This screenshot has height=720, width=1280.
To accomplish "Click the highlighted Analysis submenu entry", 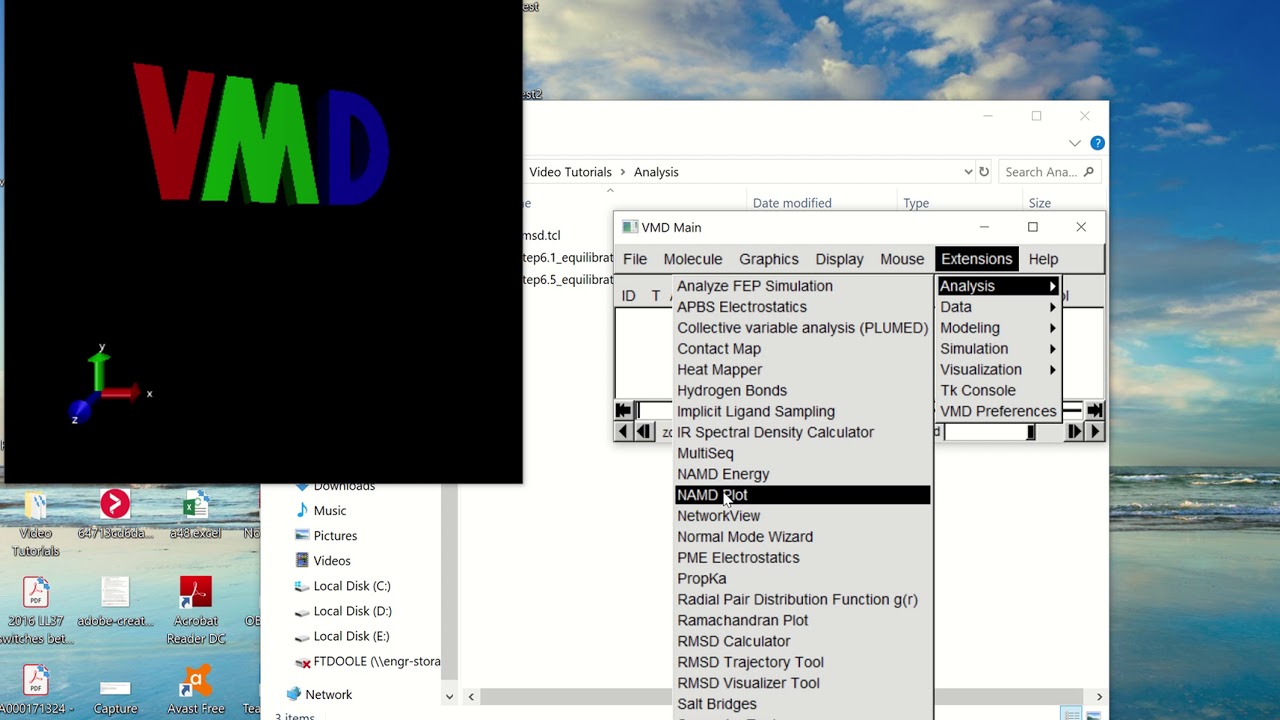I will point(998,286).
